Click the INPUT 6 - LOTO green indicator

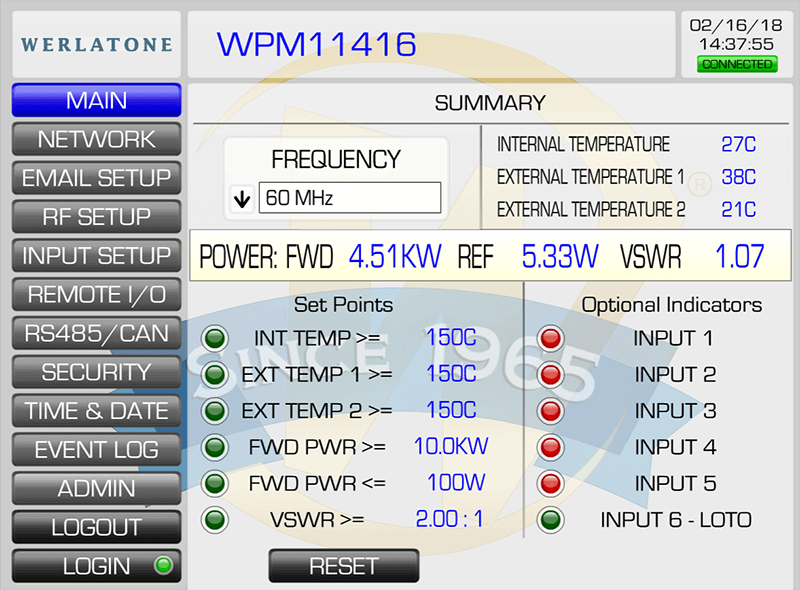pos(551,520)
